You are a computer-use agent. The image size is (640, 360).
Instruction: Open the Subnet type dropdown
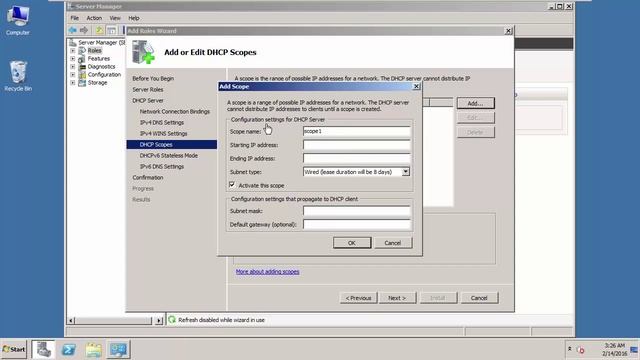coord(405,172)
